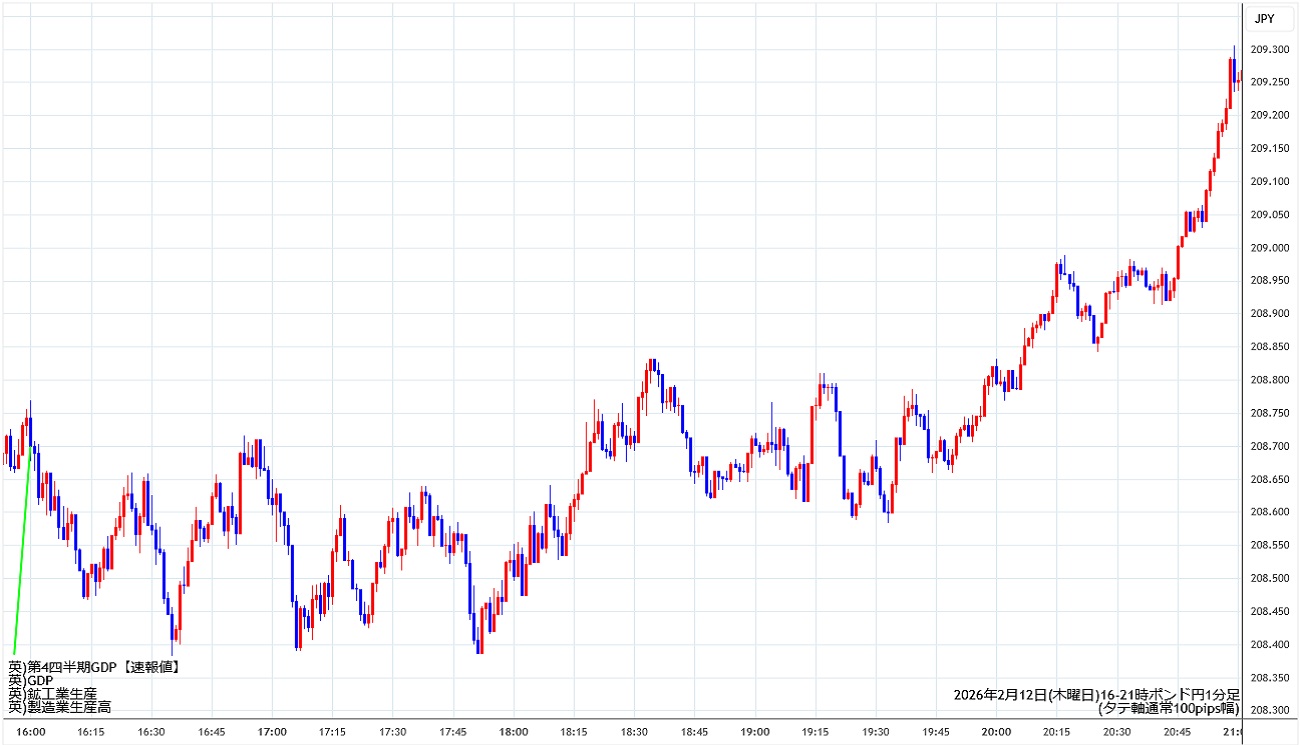Select the 208.750 price level label

point(1269,413)
